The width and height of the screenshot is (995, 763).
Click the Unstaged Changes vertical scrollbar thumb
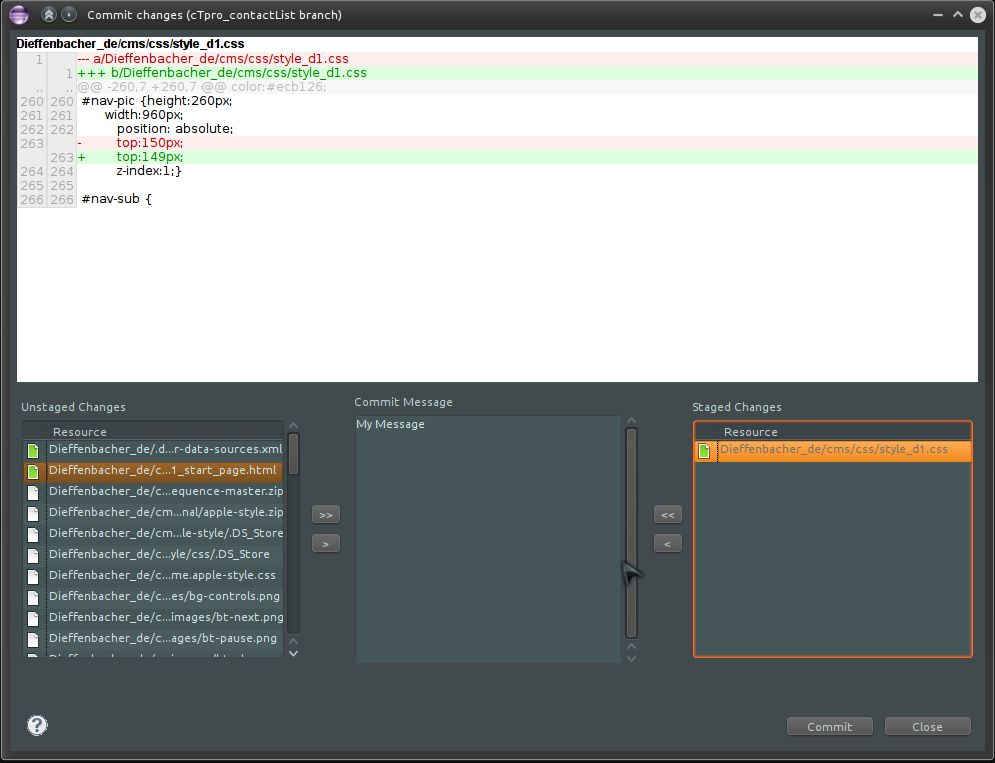coord(293,453)
